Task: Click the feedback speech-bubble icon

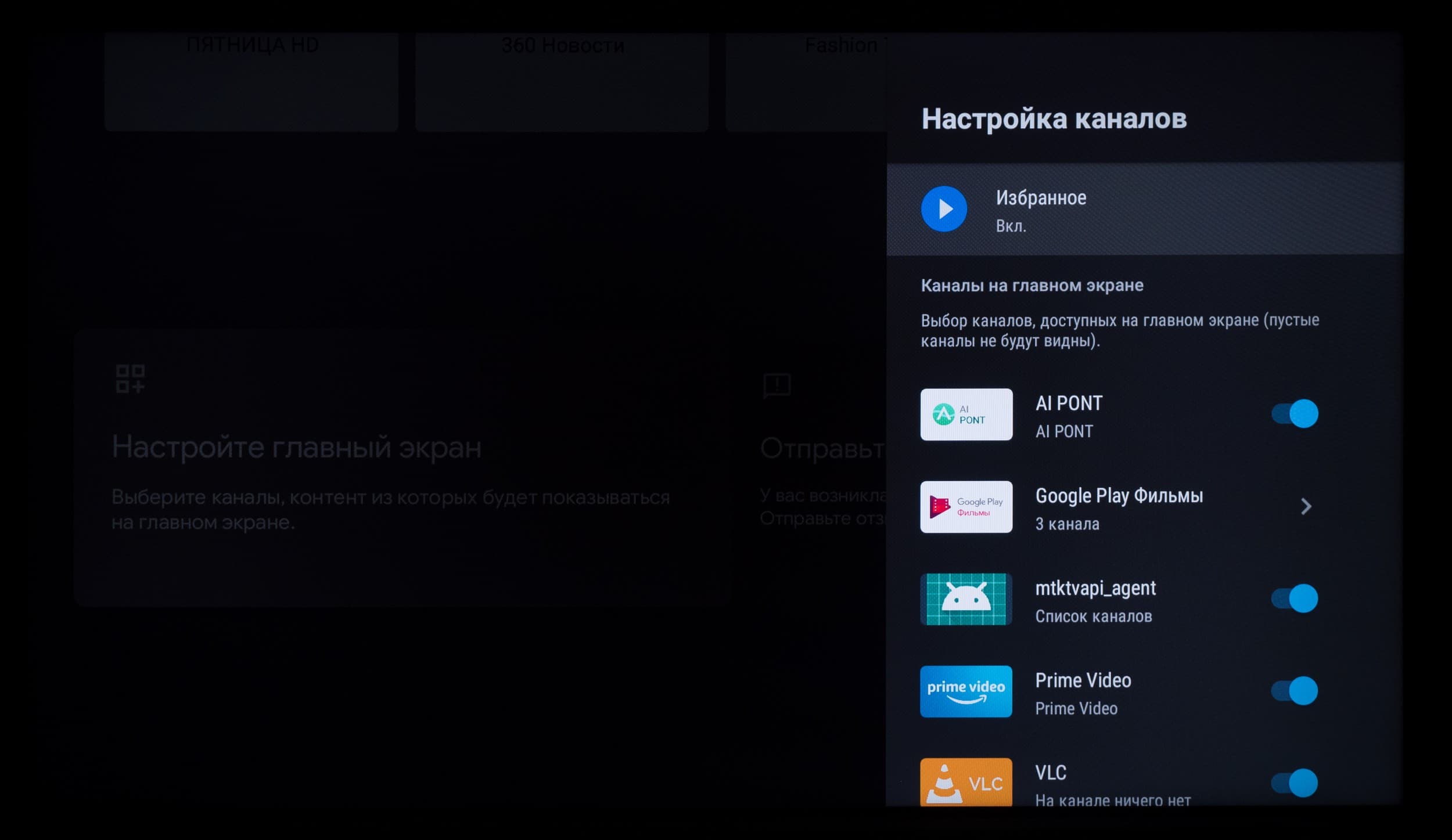Action: click(x=777, y=385)
